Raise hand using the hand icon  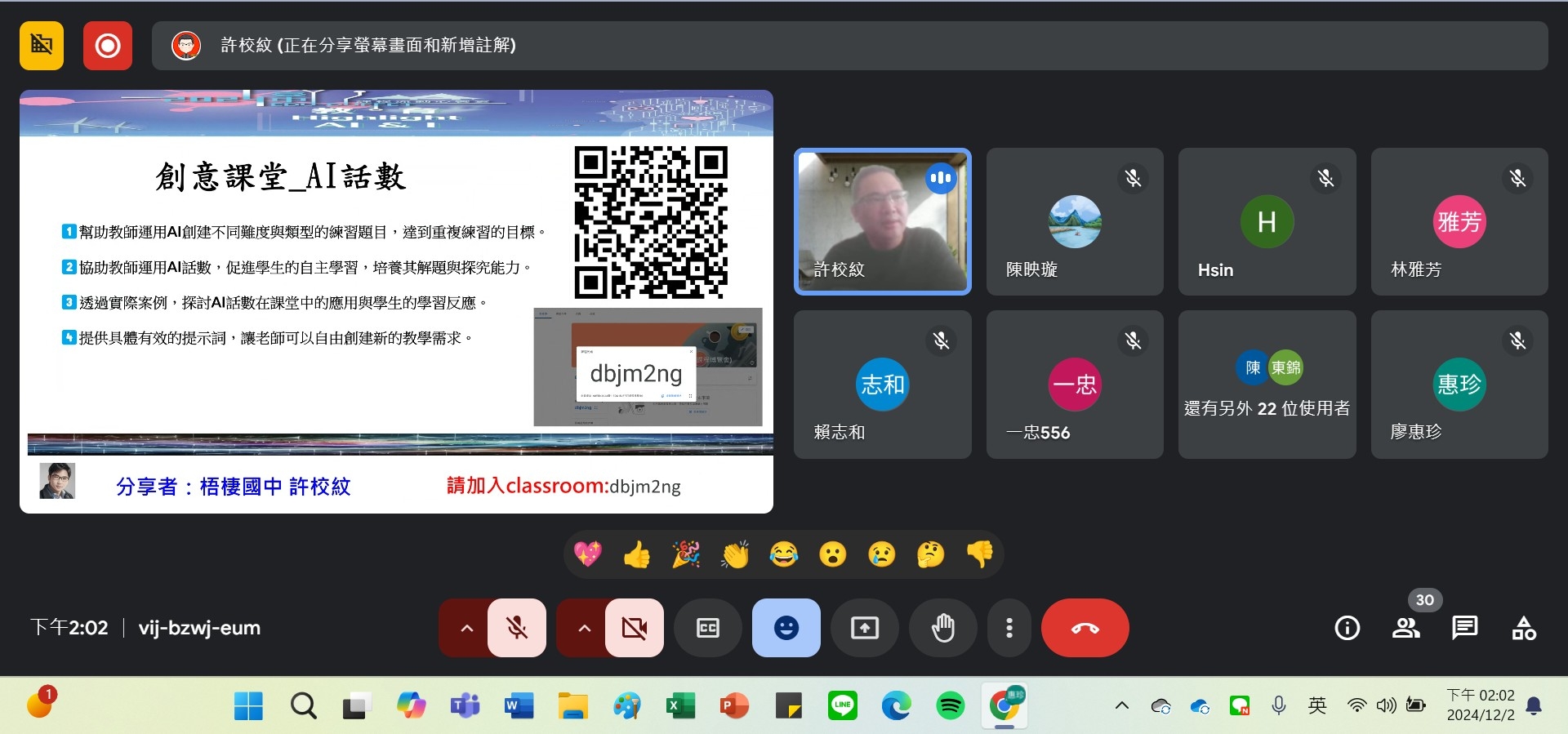(x=942, y=628)
